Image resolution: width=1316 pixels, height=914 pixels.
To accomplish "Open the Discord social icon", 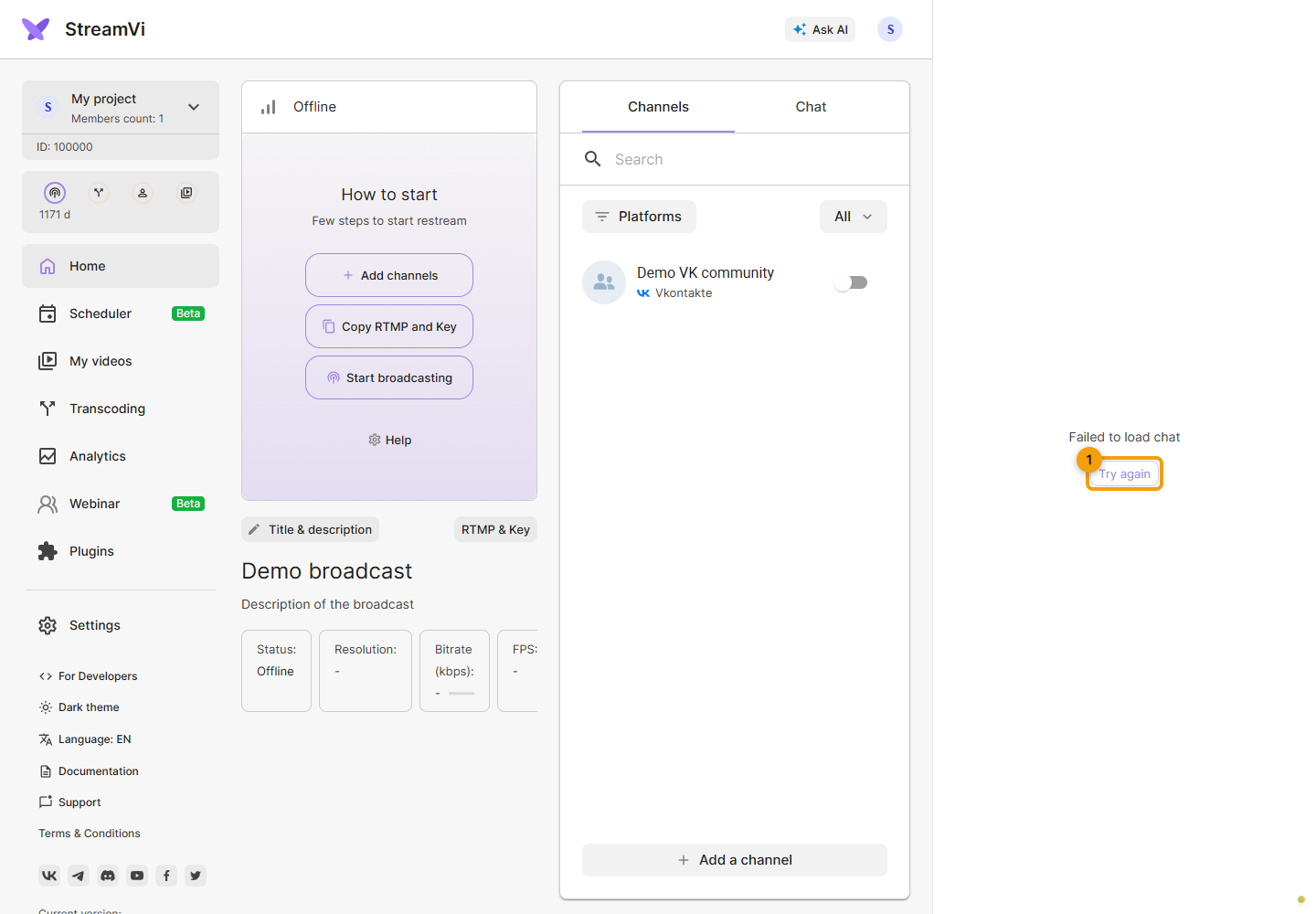I will 108,876.
